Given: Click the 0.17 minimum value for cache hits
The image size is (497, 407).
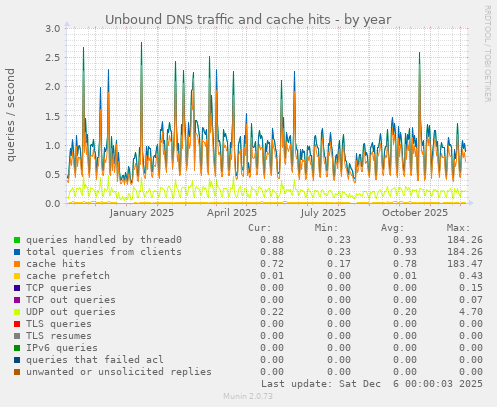Looking at the screenshot, I should tap(339, 264).
